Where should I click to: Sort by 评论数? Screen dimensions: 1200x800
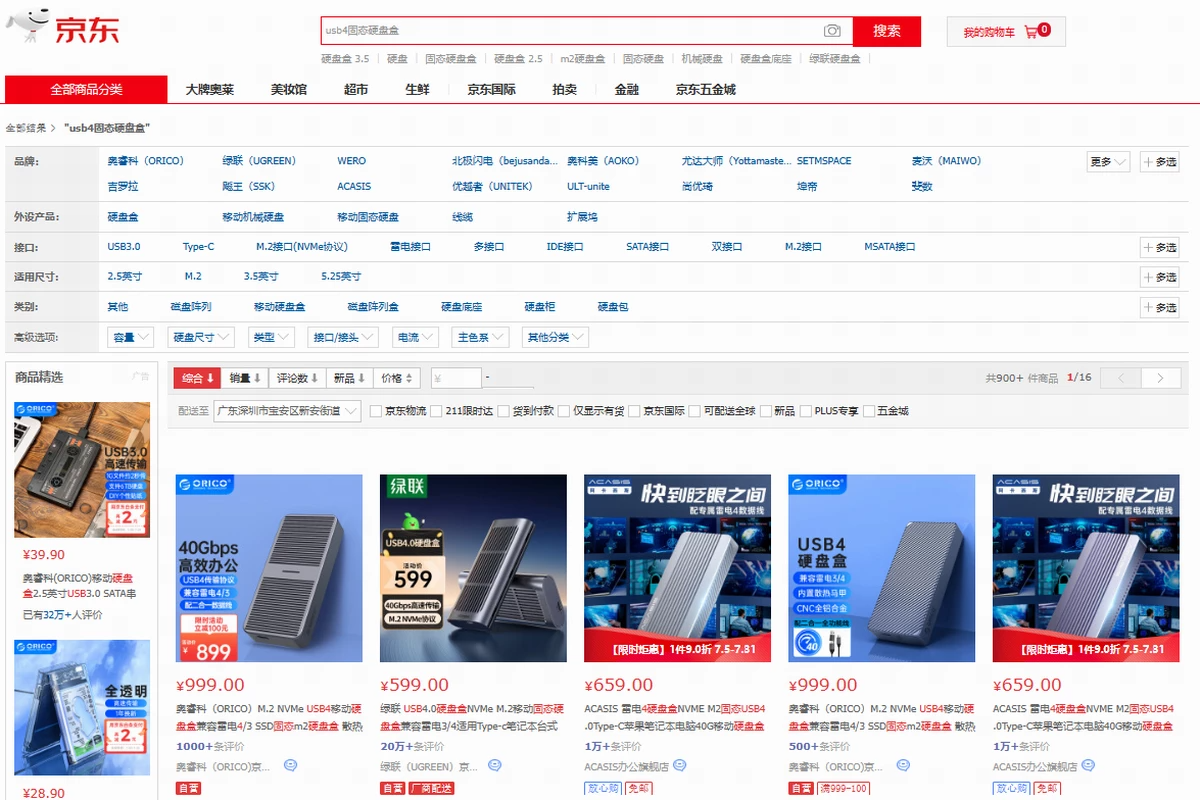point(298,378)
